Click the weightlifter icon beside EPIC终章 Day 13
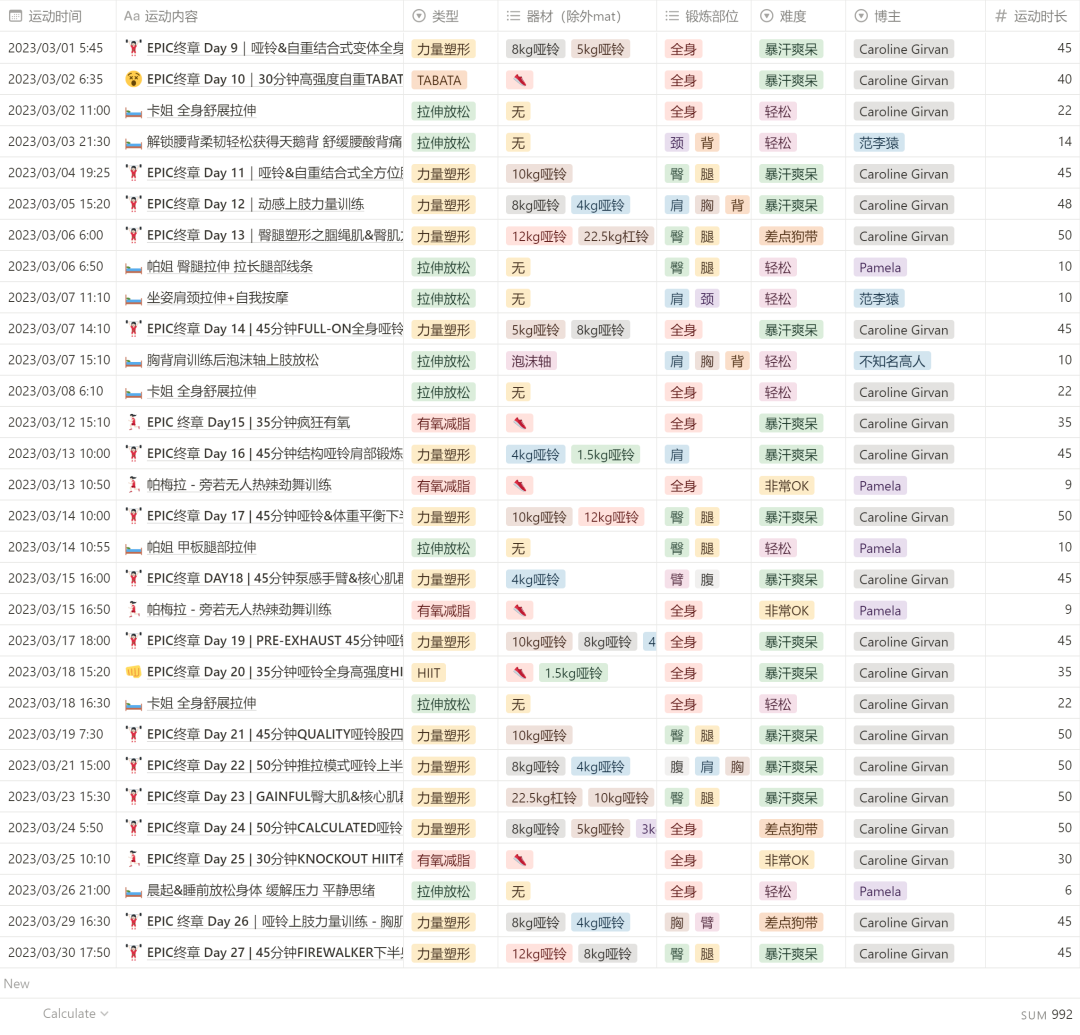The width and height of the screenshot is (1080, 1035). [x=134, y=235]
